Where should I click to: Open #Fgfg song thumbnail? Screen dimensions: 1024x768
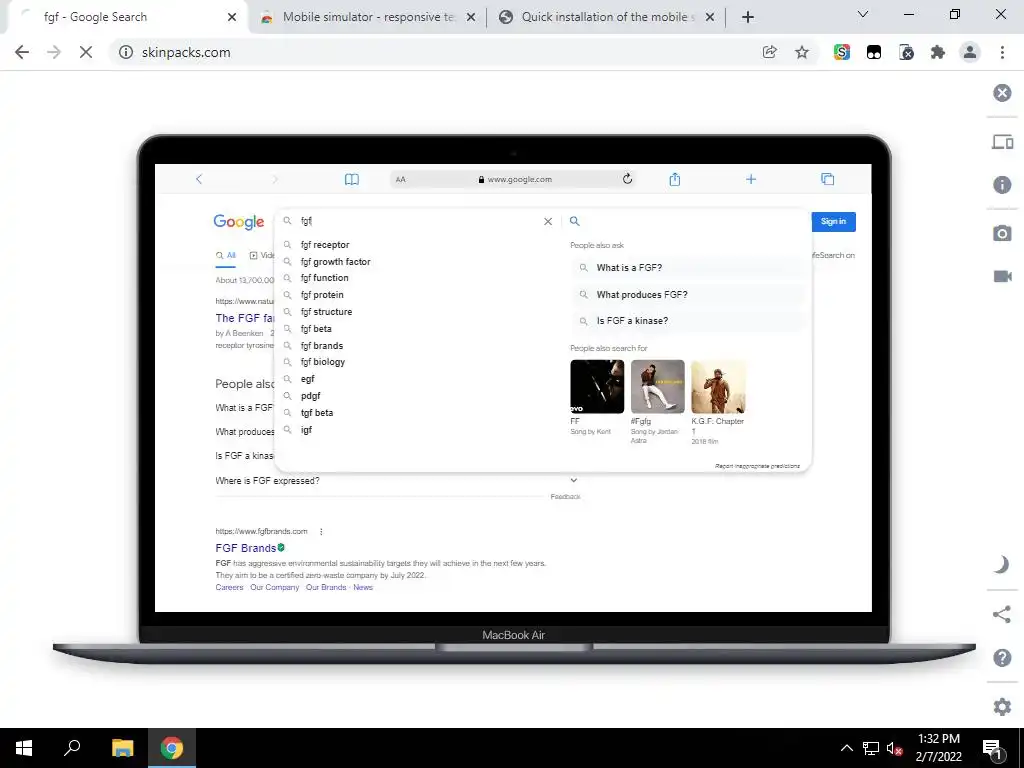pyautogui.click(x=658, y=387)
